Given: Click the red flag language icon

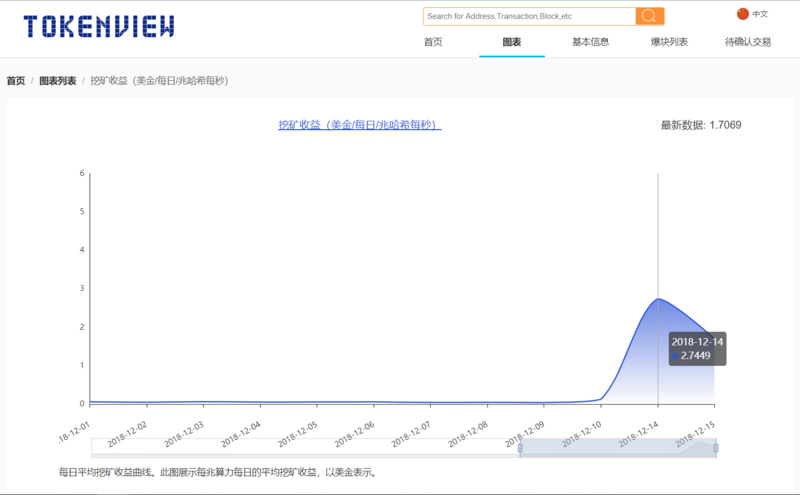Looking at the screenshot, I should [x=742, y=14].
